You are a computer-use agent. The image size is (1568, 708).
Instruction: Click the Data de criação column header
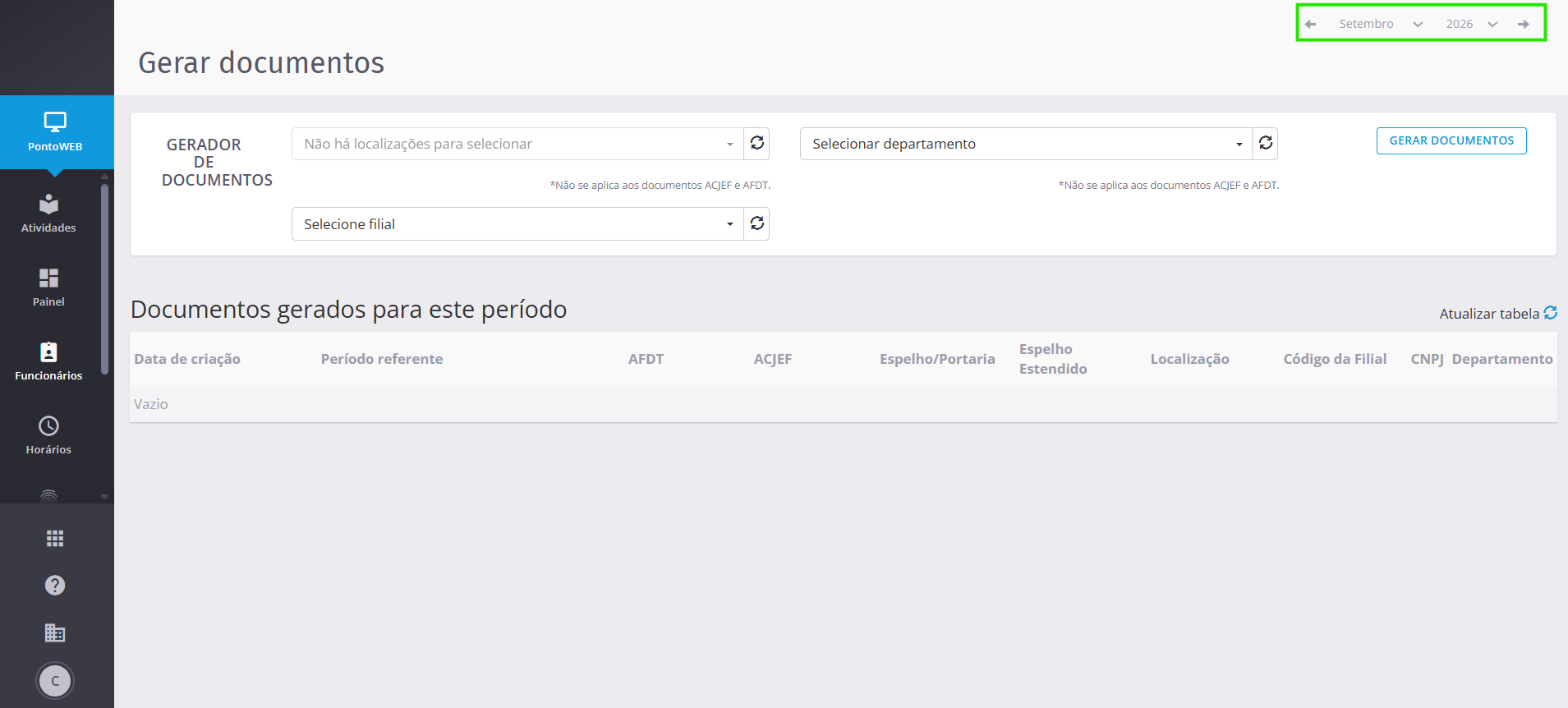click(x=187, y=359)
